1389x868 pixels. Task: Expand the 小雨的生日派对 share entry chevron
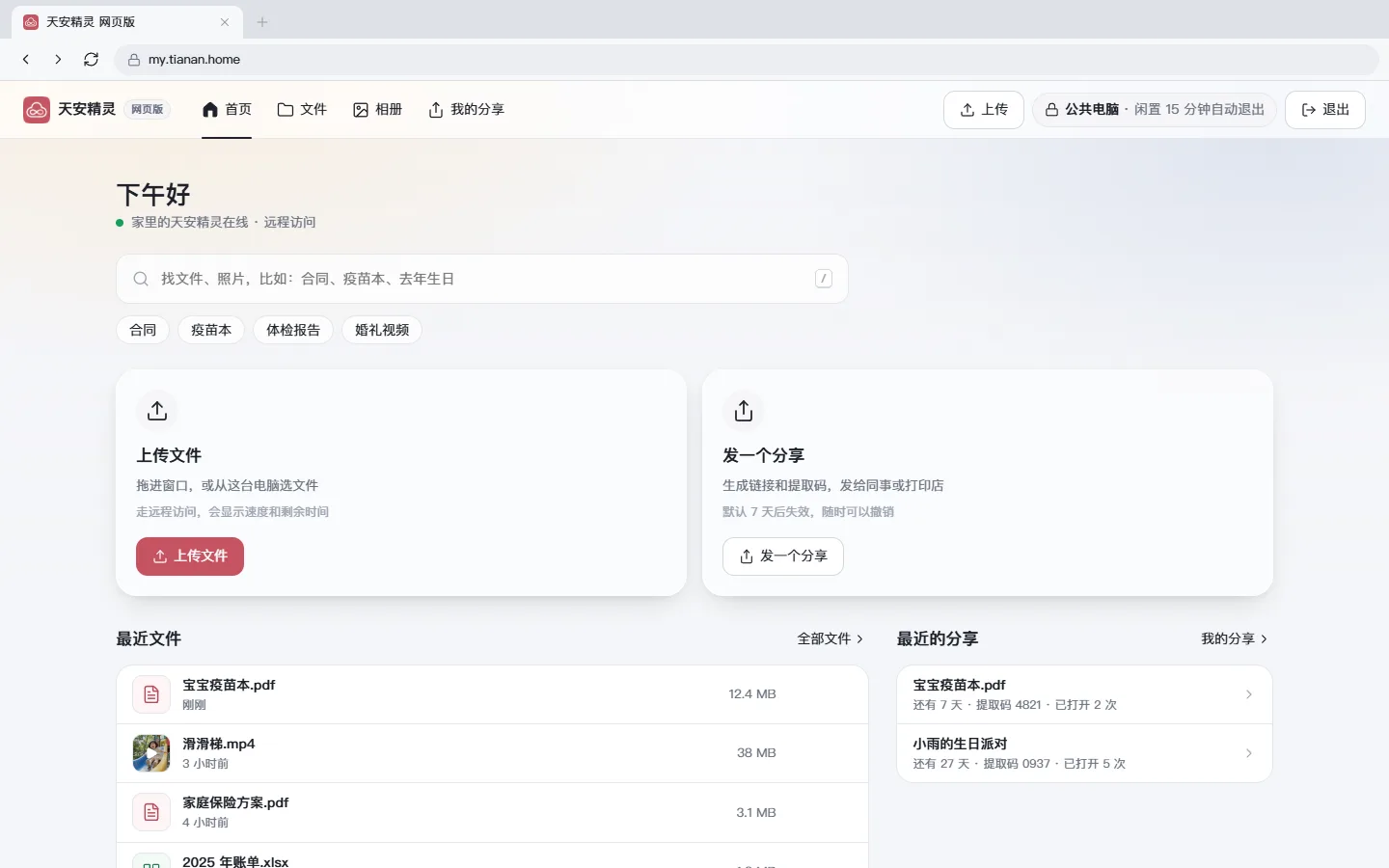pos(1249,753)
